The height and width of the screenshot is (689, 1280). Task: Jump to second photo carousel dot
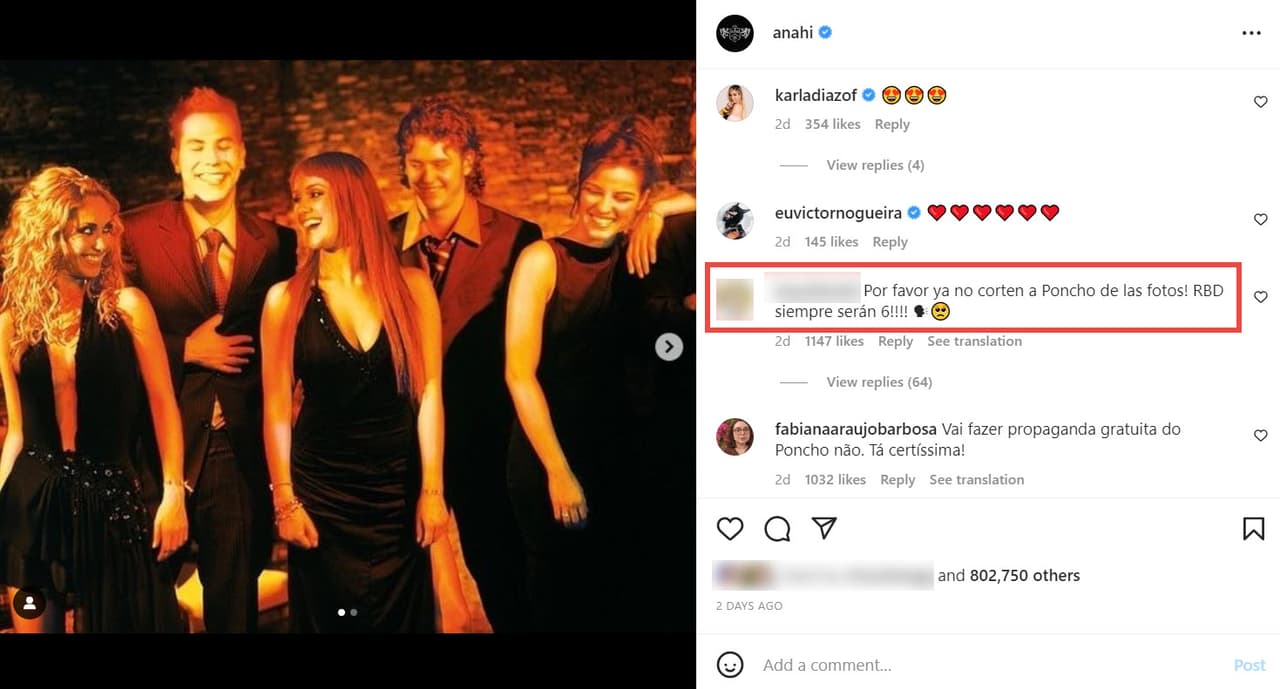(x=354, y=612)
